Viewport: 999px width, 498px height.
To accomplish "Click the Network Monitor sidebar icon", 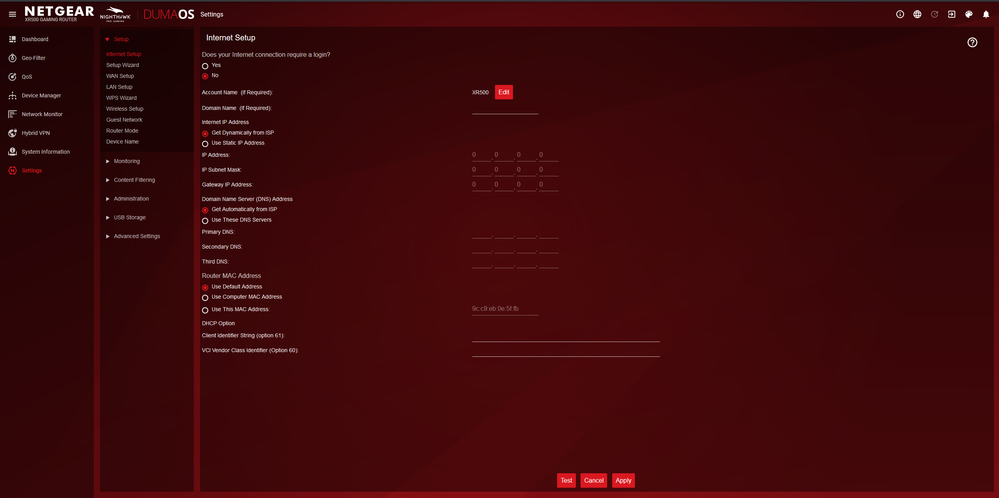I will [x=12, y=115].
